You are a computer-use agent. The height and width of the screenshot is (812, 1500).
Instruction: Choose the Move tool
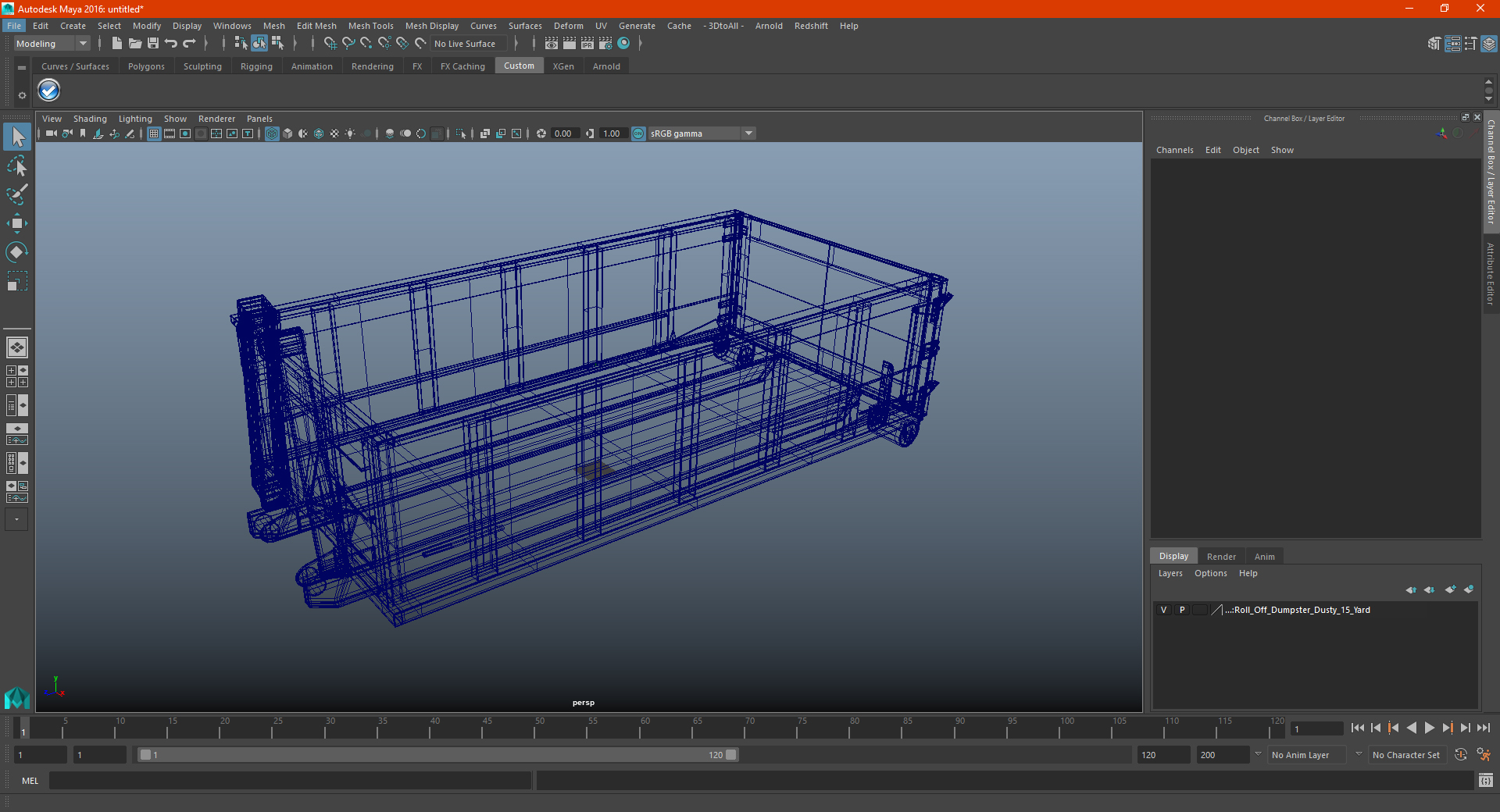pyautogui.click(x=17, y=223)
